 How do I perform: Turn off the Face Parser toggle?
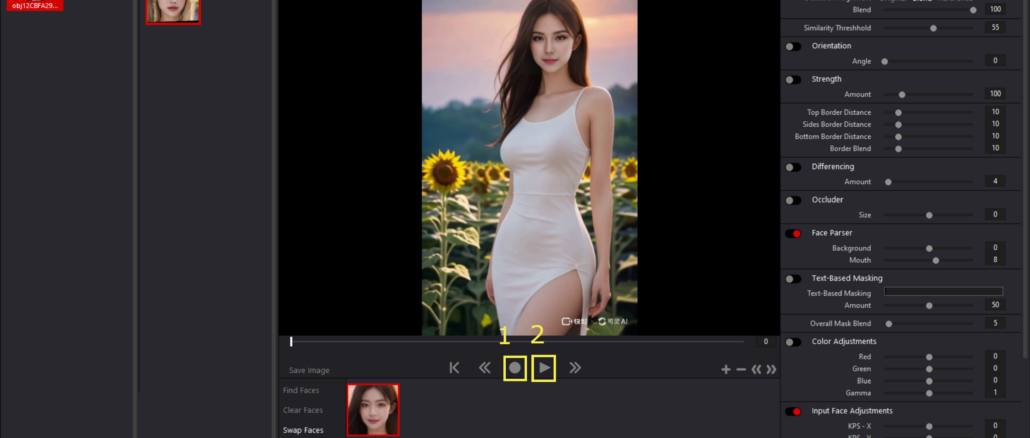coord(793,233)
